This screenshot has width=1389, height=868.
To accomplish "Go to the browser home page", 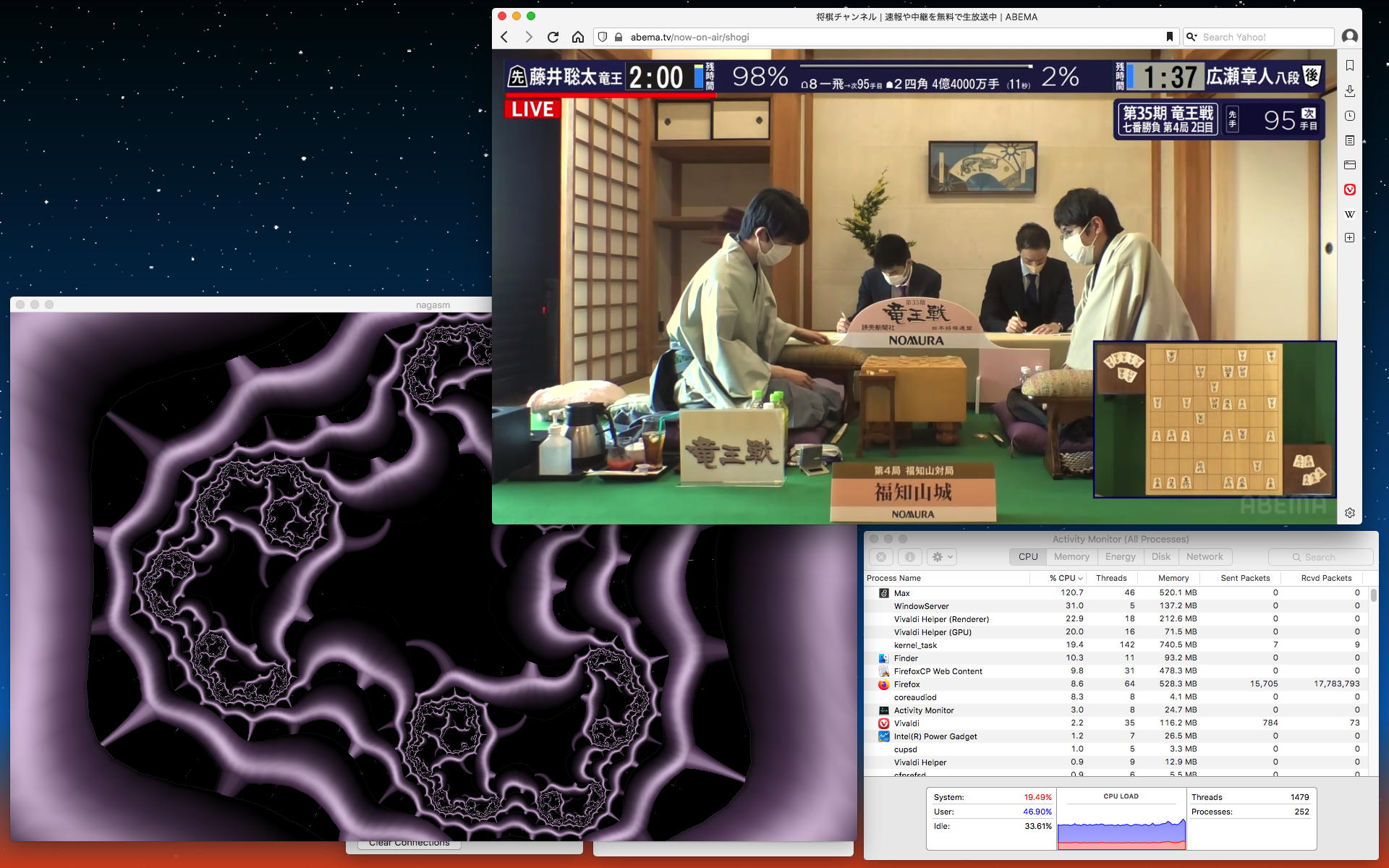I will pyautogui.click(x=577, y=37).
